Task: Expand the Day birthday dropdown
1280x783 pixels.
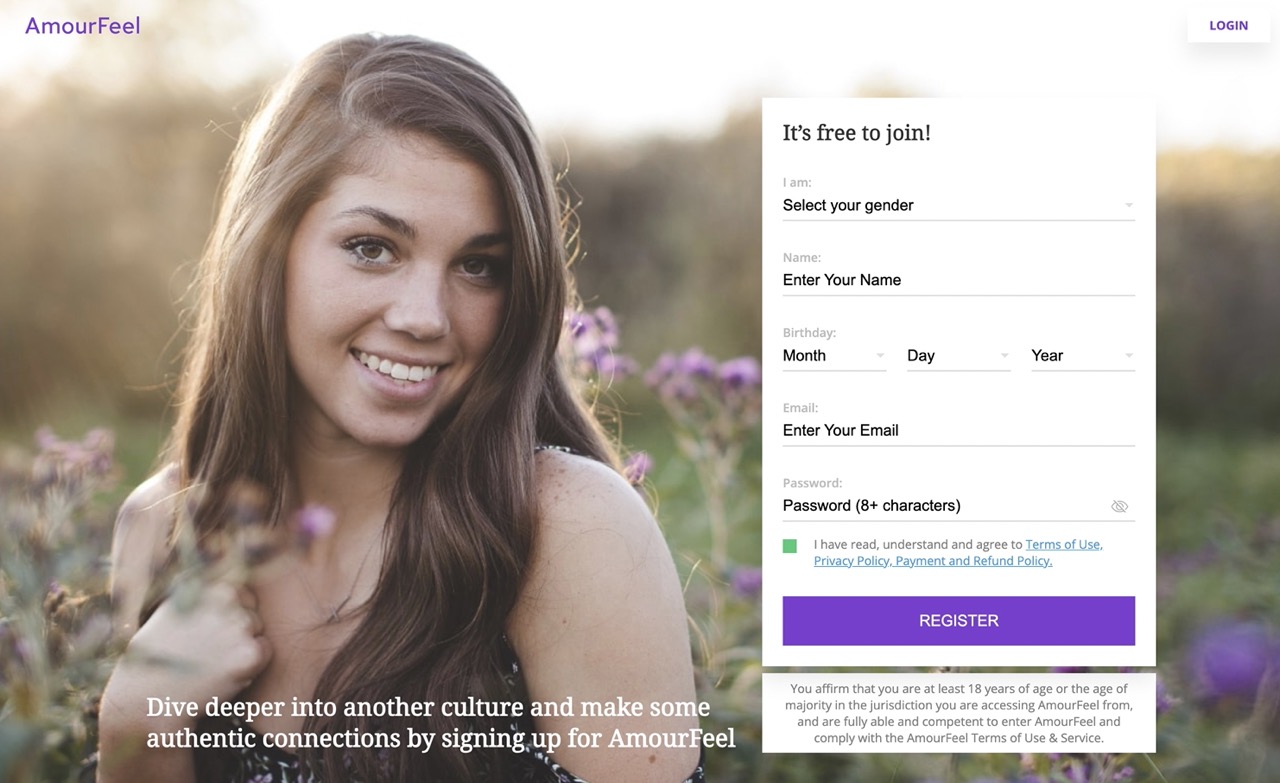Action: [957, 355]
